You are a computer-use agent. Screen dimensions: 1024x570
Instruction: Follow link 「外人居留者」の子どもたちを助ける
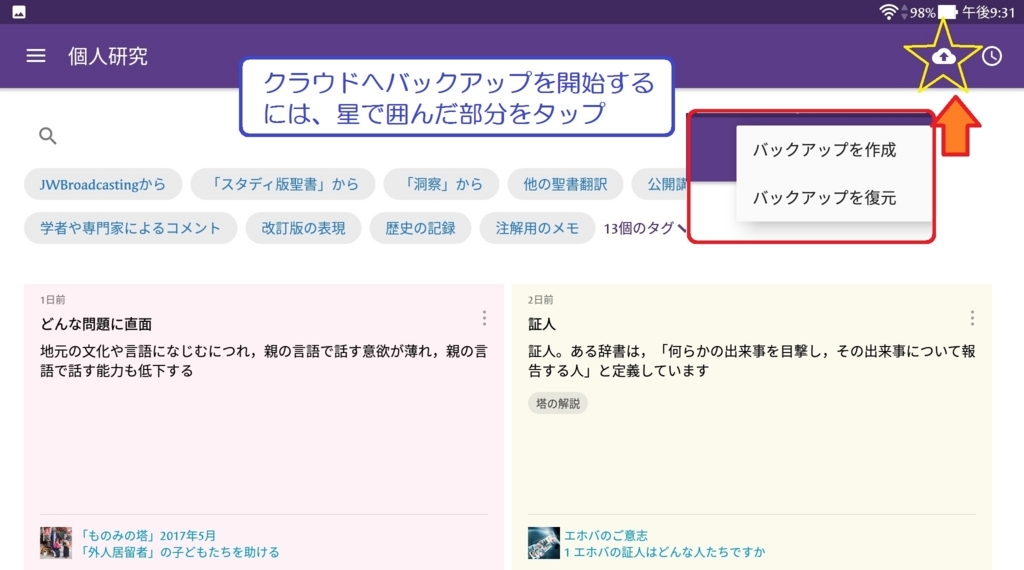point(179,552)
